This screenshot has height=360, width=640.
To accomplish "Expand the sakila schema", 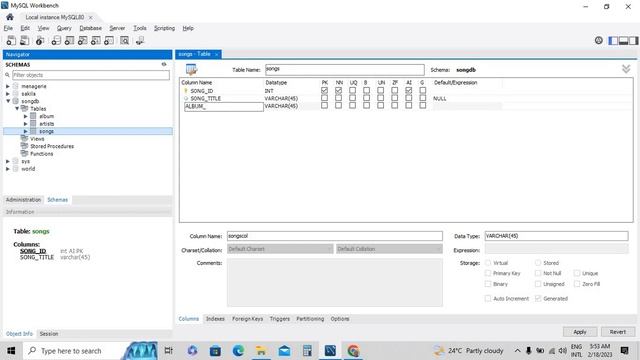I will (8, 94).
